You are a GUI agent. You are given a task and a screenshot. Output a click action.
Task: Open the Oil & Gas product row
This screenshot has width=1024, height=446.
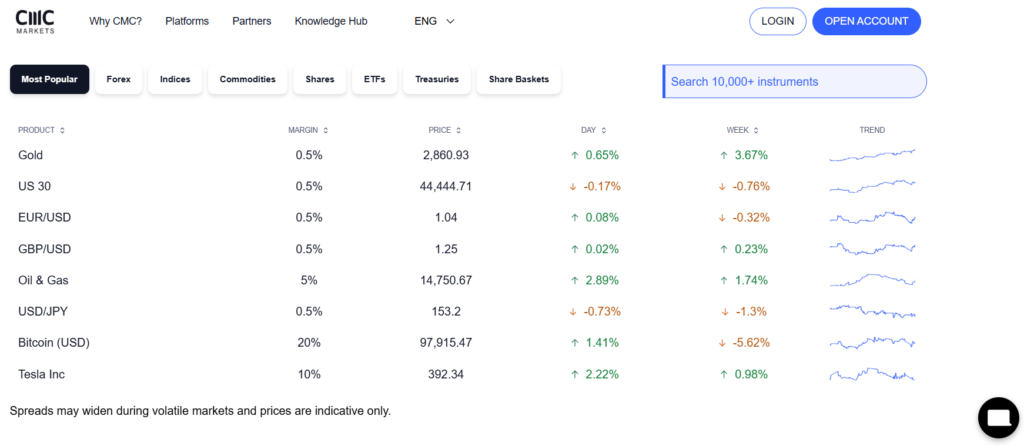(x=467, y=280)
